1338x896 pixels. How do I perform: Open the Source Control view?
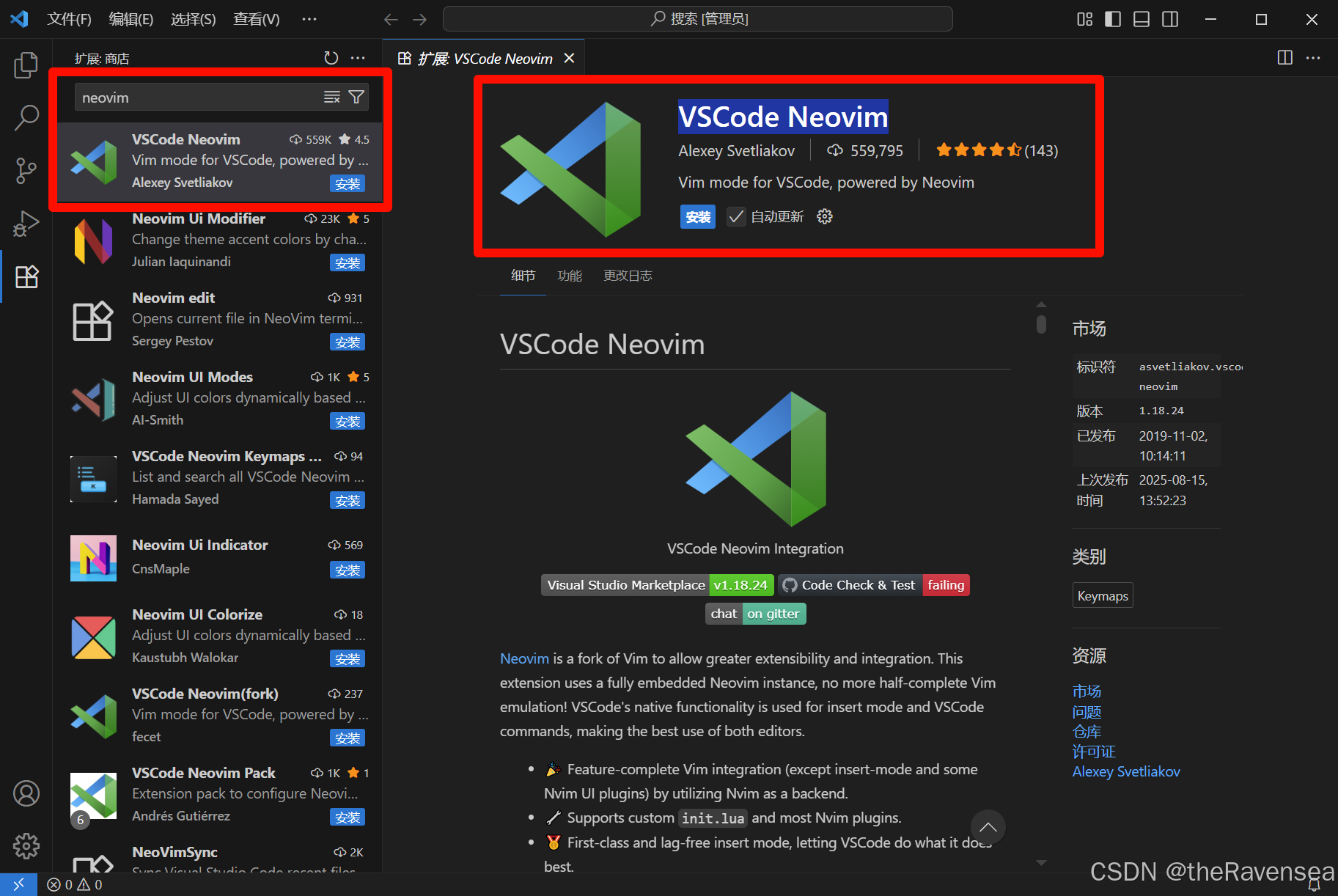[x=26, y=171]
